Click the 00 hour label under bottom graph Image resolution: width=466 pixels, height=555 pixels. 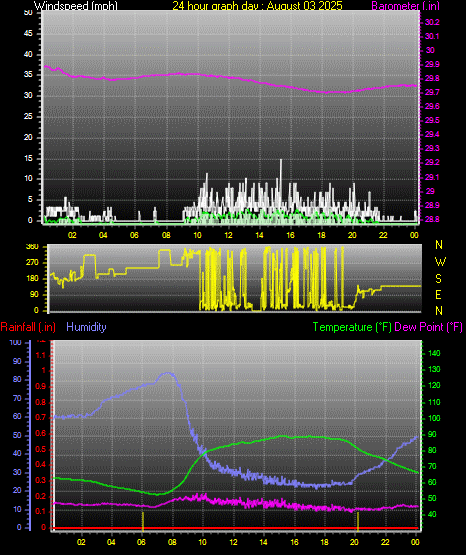click(415, 542)
